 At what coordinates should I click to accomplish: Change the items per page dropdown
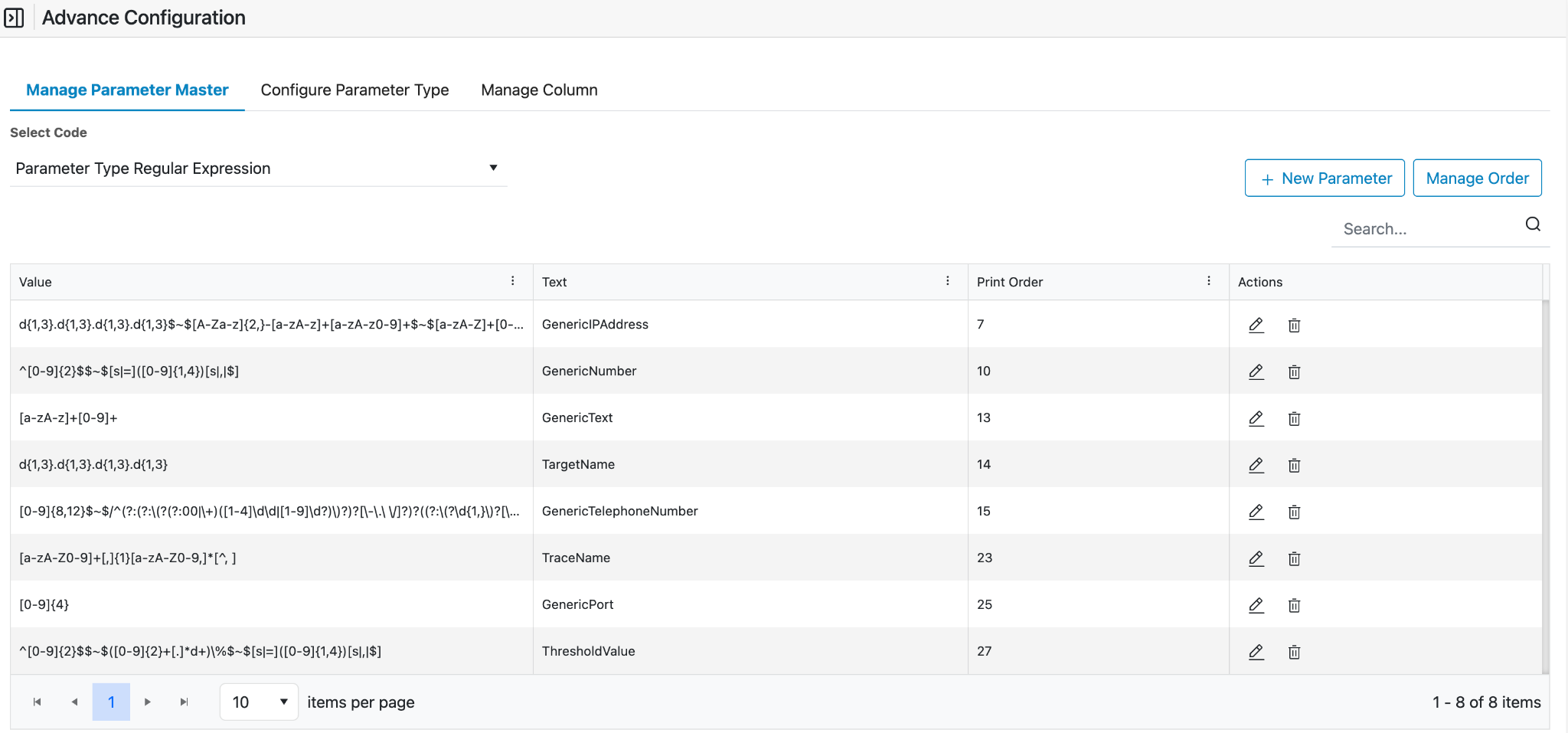tap(259, 702)
